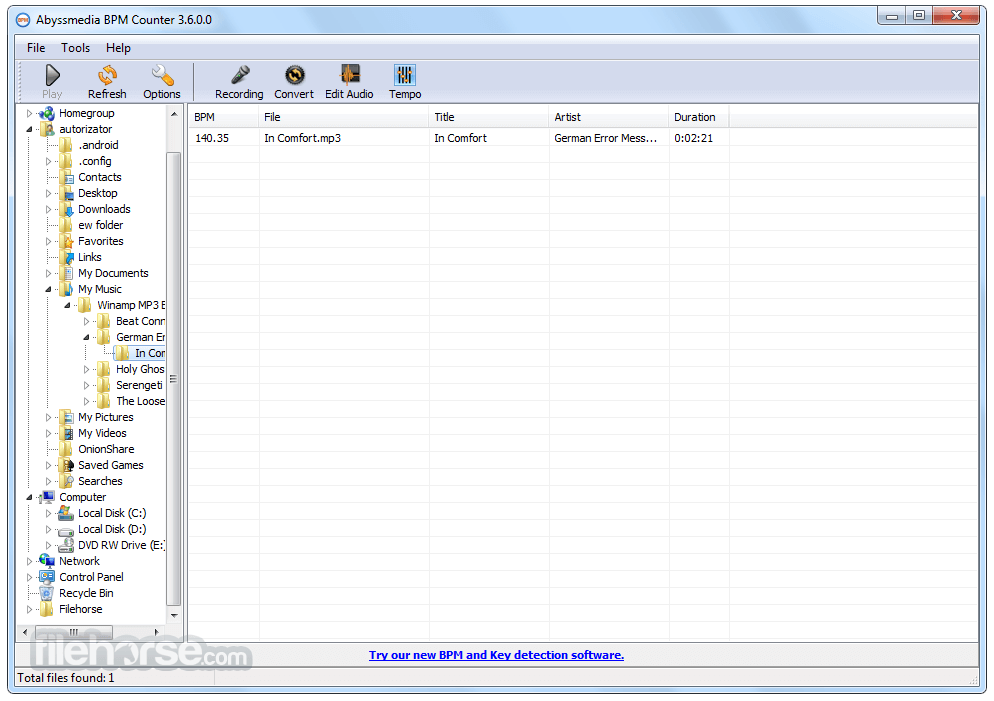The width and height of the screenshot is (994, 701).
Task: Open Options with the wrench icon
Action: [x=162, y=75]
